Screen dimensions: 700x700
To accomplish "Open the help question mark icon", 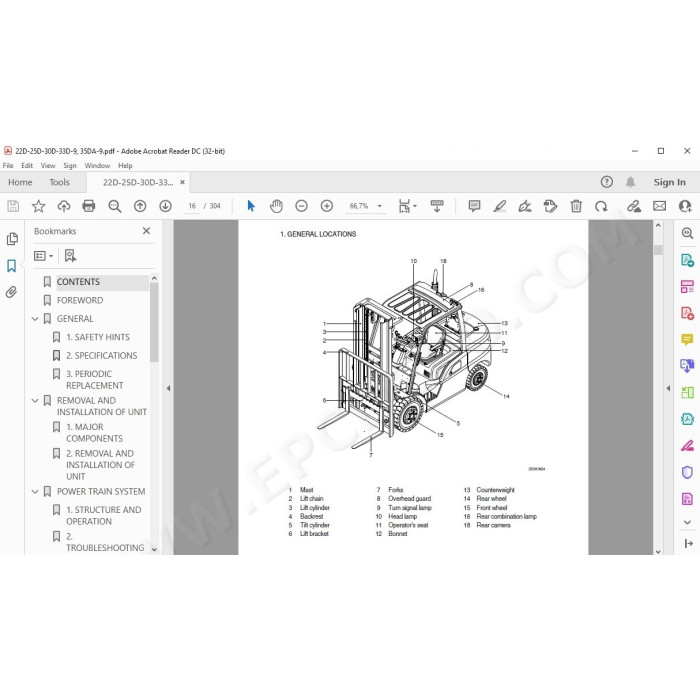I will coord(606,182).
